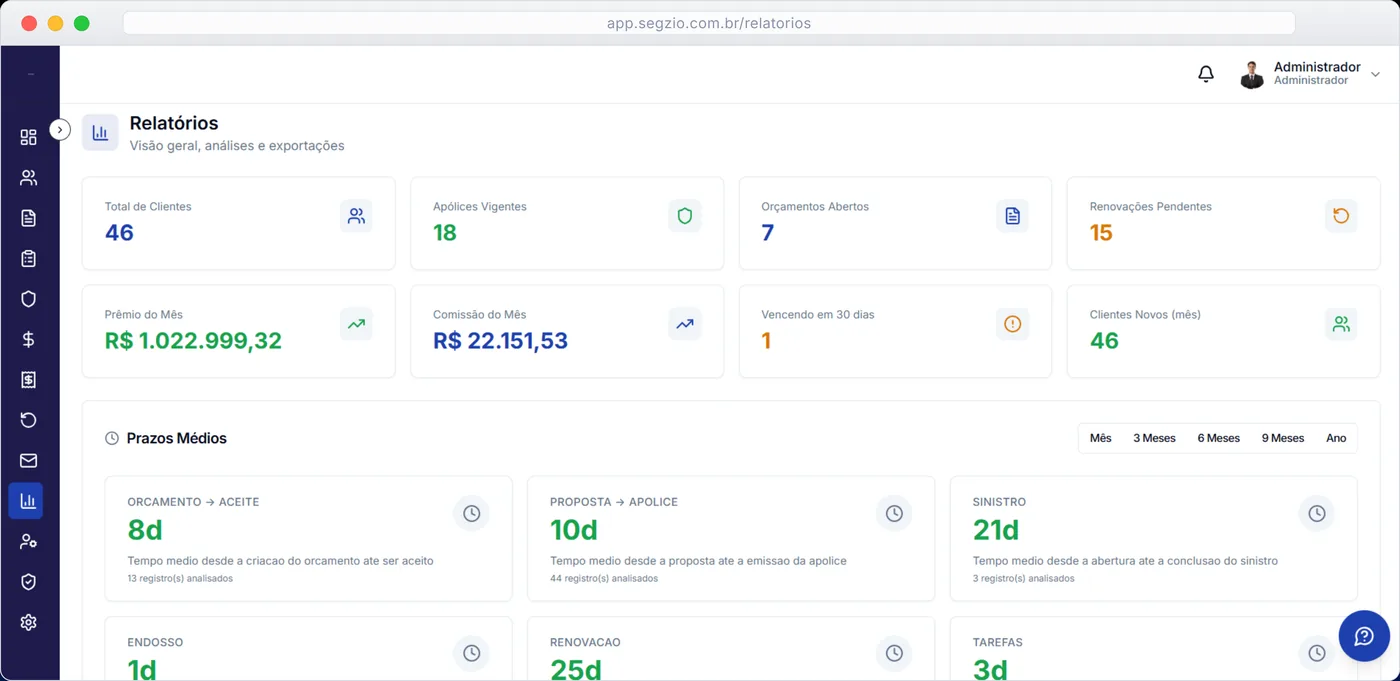The image size is (1400, 681).
Task: Click the people icon on Clientes Novos card
Action: pos(1341,324)
